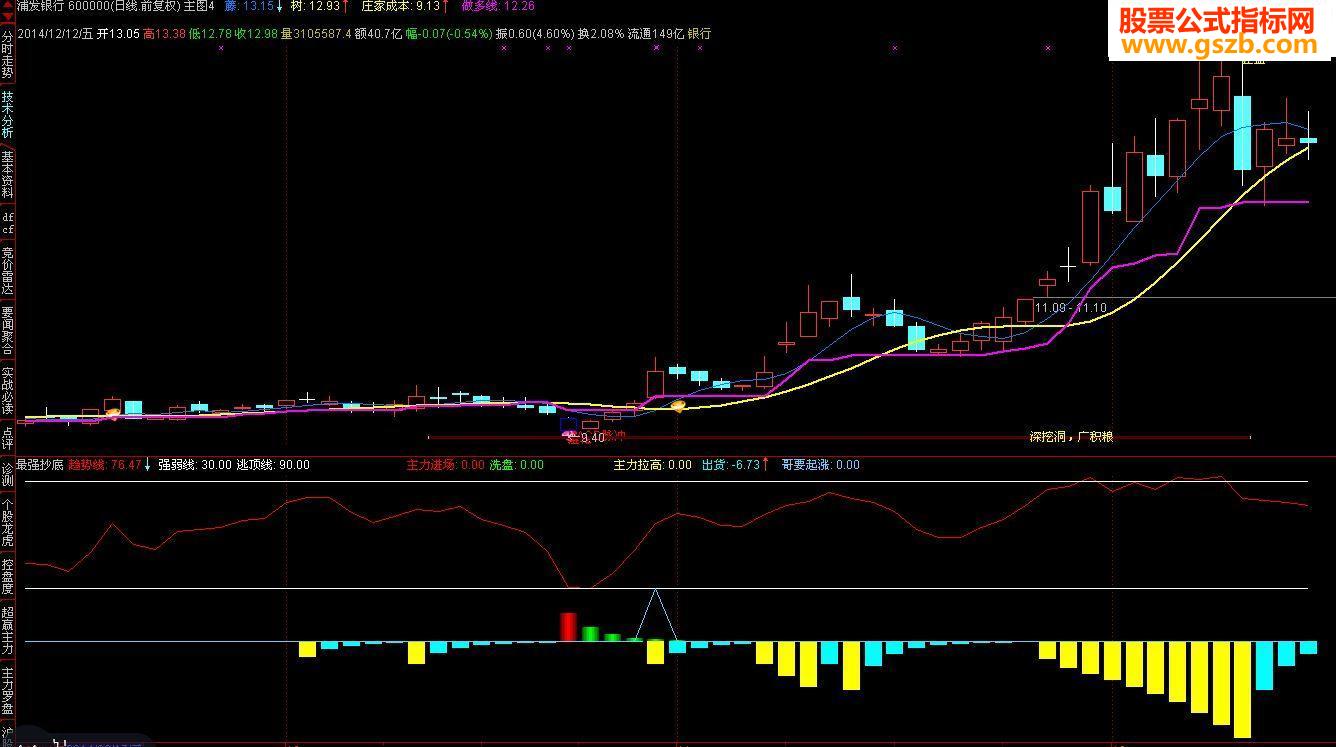
Task: Click the 11.09 - 11.10 price label
Action: (1071, 308)
